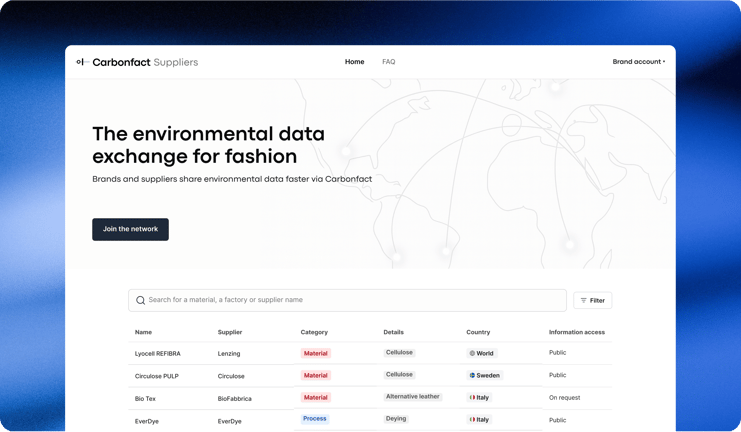Click Public access in Circulose PULP row
Screen dimensions: 741x432
click(x=558, y=375)
